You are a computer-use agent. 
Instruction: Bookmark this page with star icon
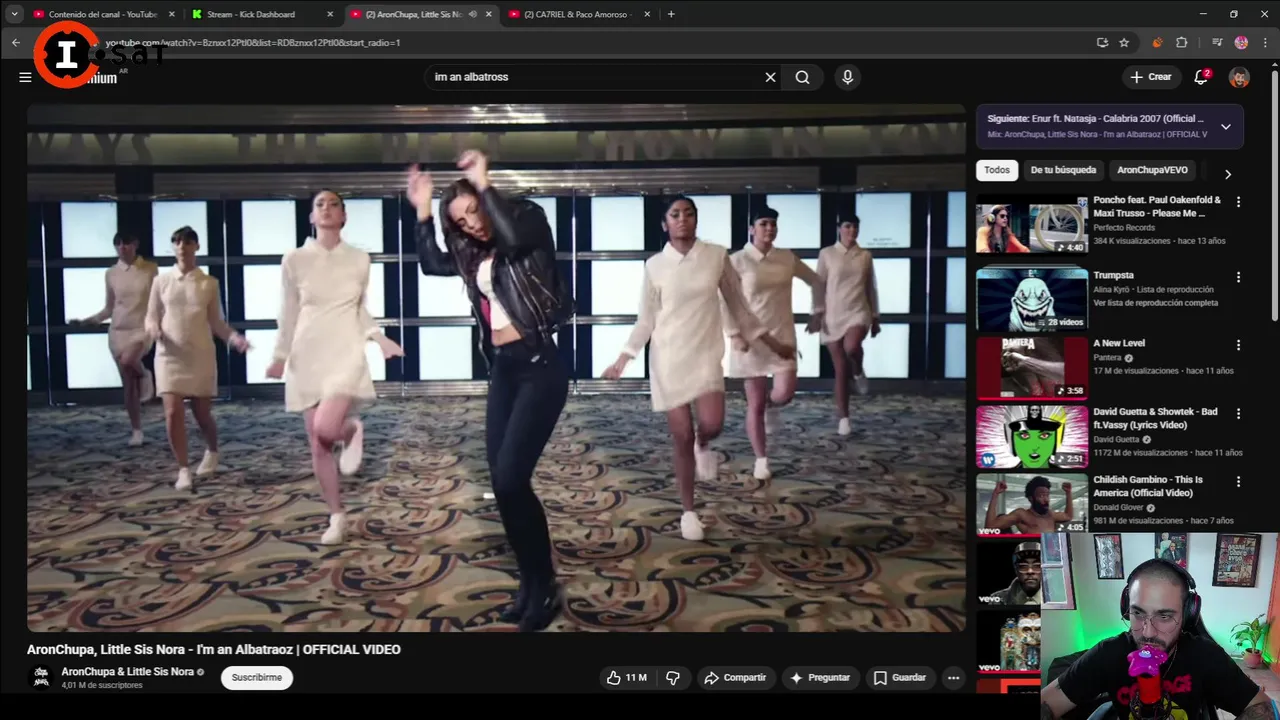point(1124,42)
